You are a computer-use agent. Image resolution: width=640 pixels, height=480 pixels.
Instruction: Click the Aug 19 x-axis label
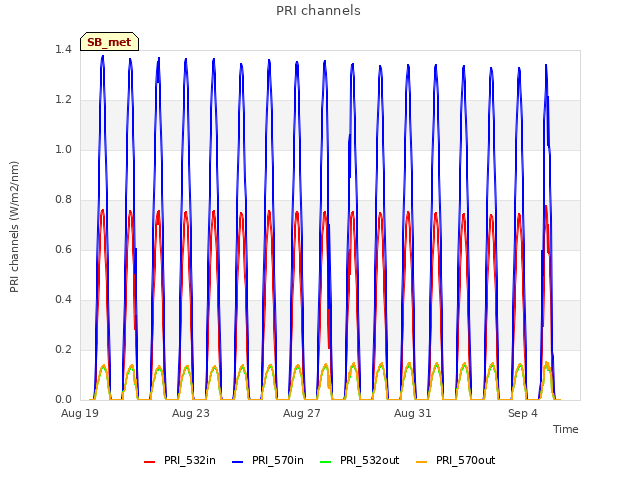[x=80, y=413]
